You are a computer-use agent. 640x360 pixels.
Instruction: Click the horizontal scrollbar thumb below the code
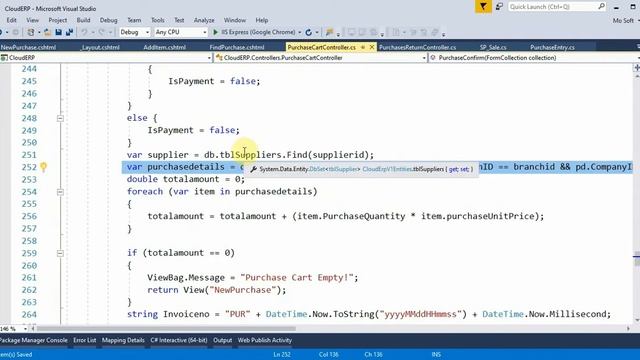coord(166,329)
